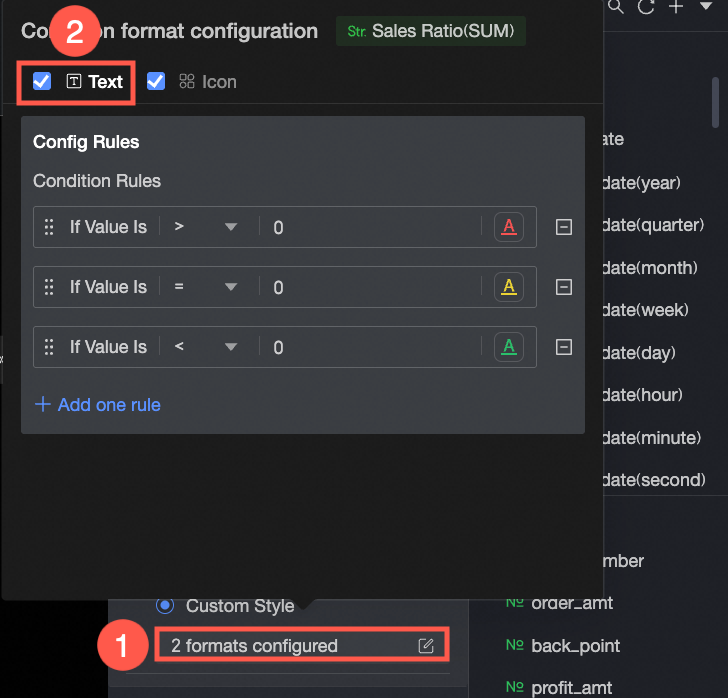Viewport: 728px width, 698px height.
Task: Select the date(year) field
Action: coord(641,183)
